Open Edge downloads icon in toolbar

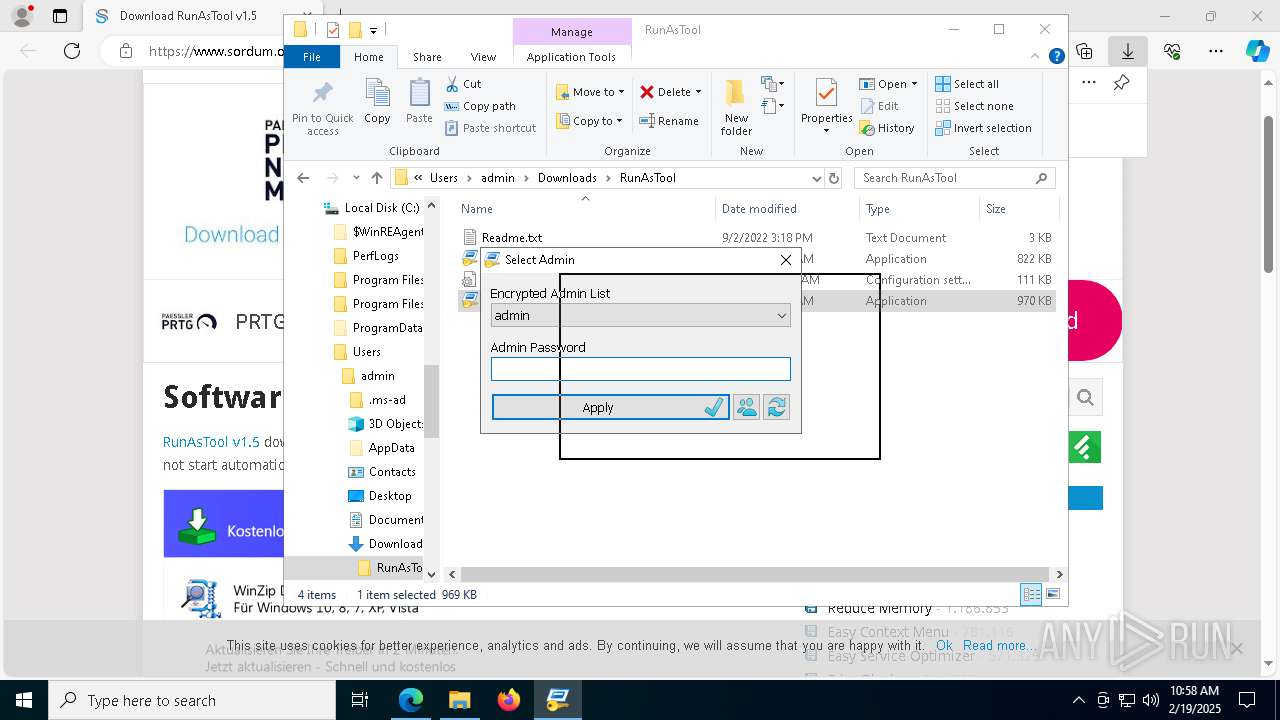click(1128, 51)
